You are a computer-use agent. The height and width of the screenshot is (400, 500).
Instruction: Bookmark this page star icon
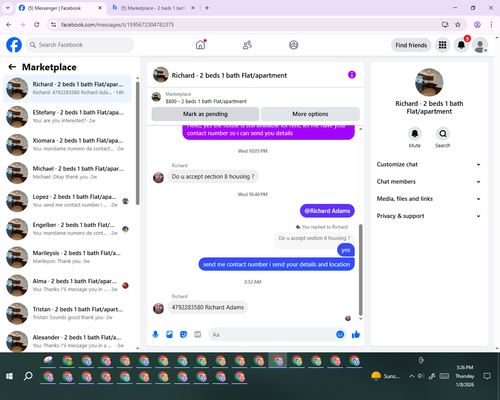458,25
